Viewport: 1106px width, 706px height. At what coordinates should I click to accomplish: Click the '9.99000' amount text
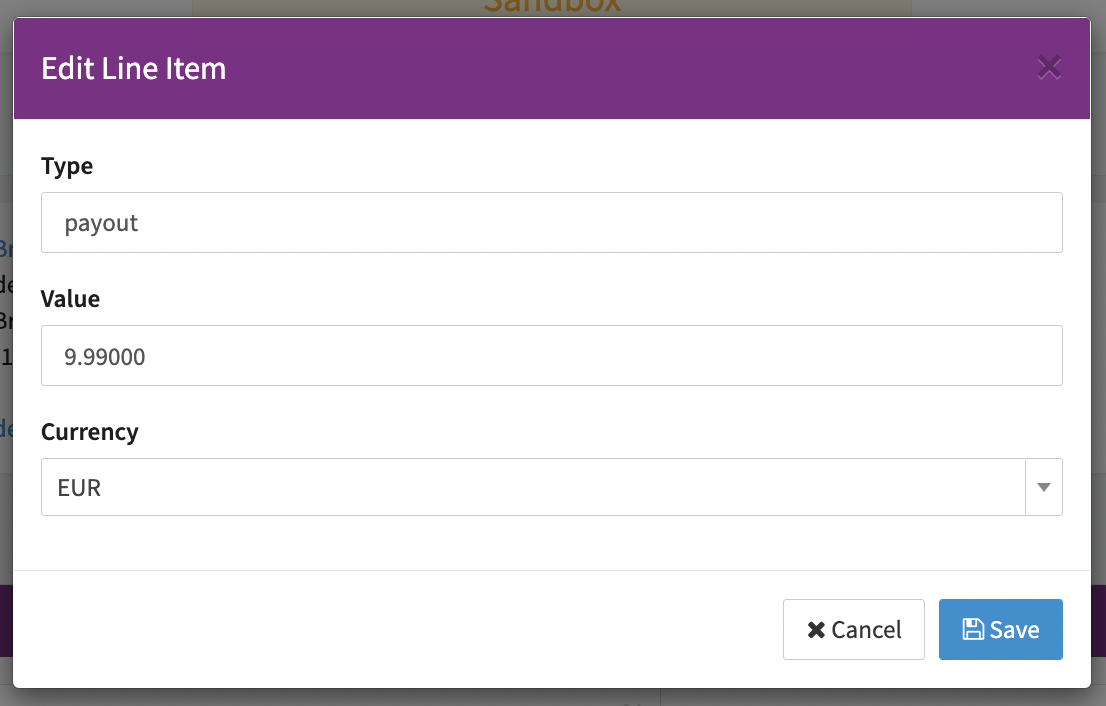pos(105,356)
